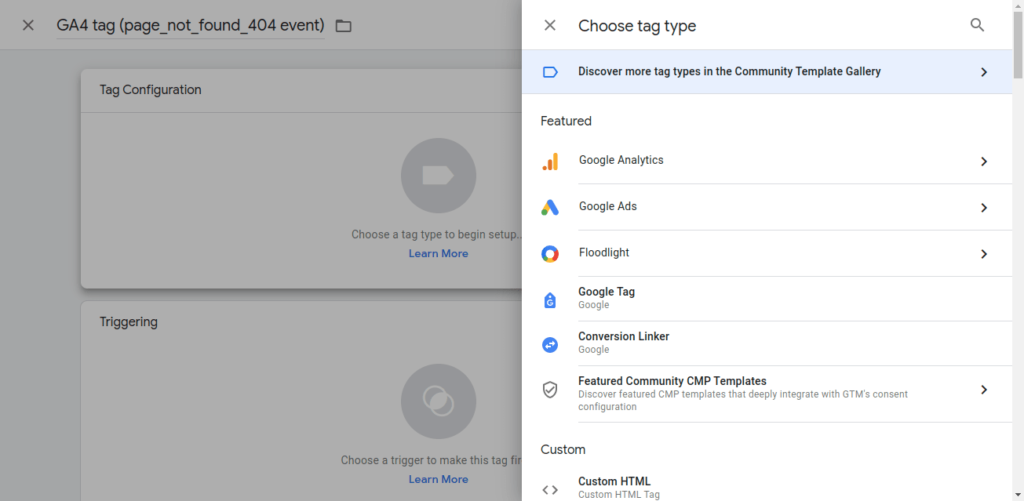Click the Google Tag icon
Image resolution: width=1024 pixels, height=501 pixels.
point(550,300)
